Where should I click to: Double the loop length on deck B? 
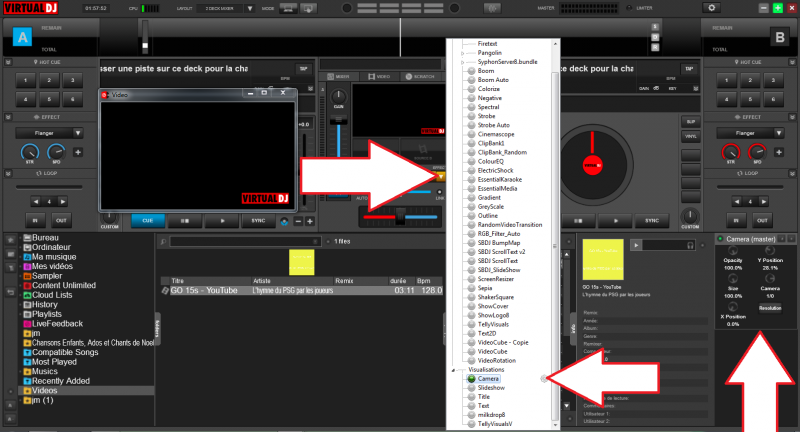point(763,201)
